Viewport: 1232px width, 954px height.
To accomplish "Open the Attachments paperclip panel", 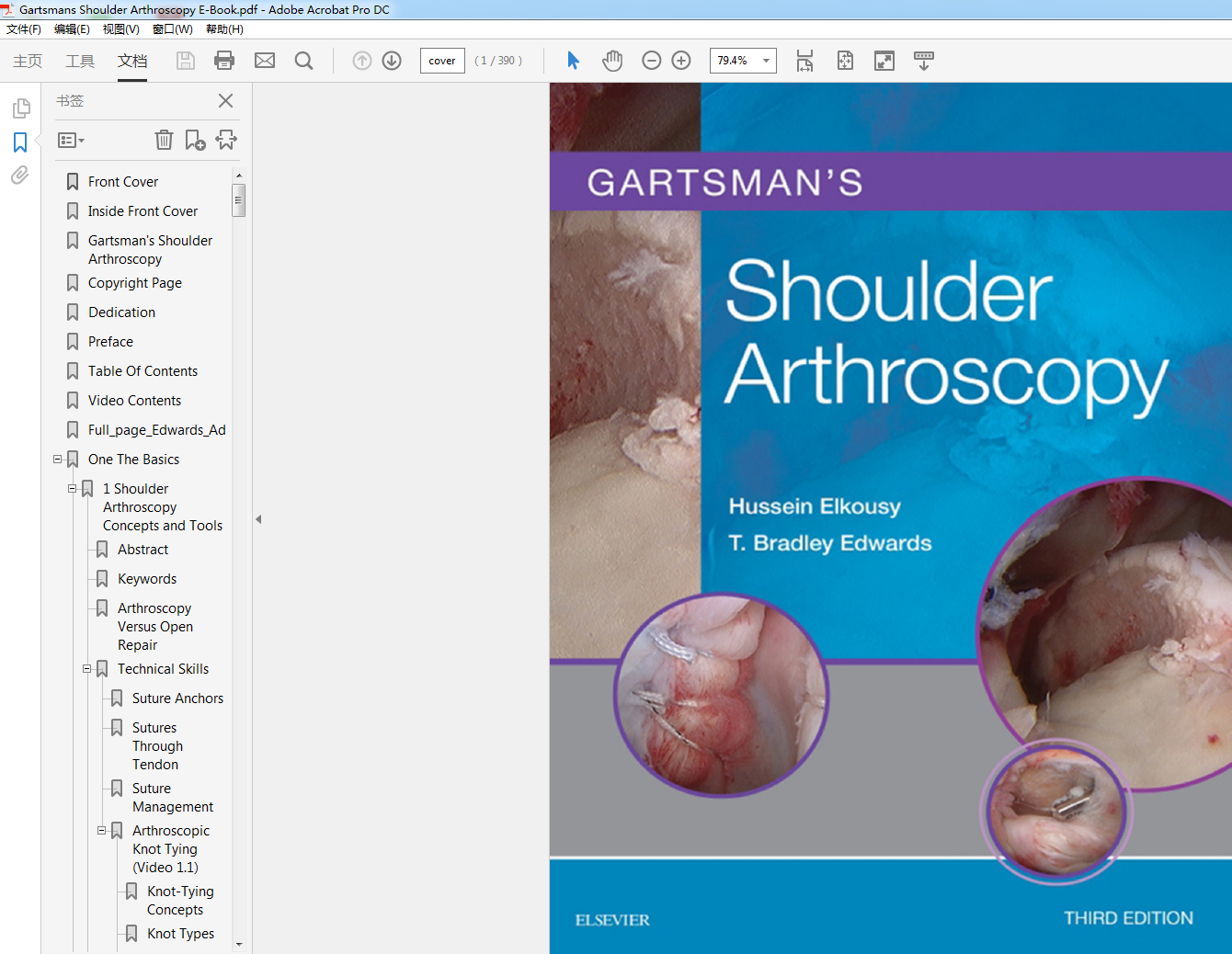I will click(20, 175).
